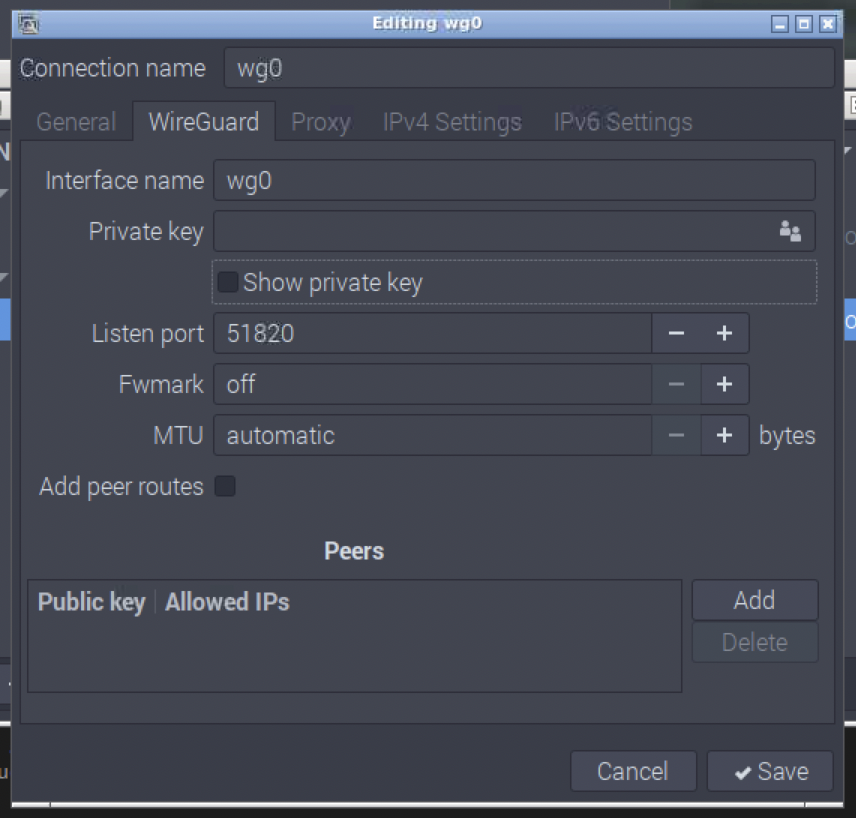Enable the Show private key checkbox
This screenshot has height=818, width=856.
click(x=226, y=282)
